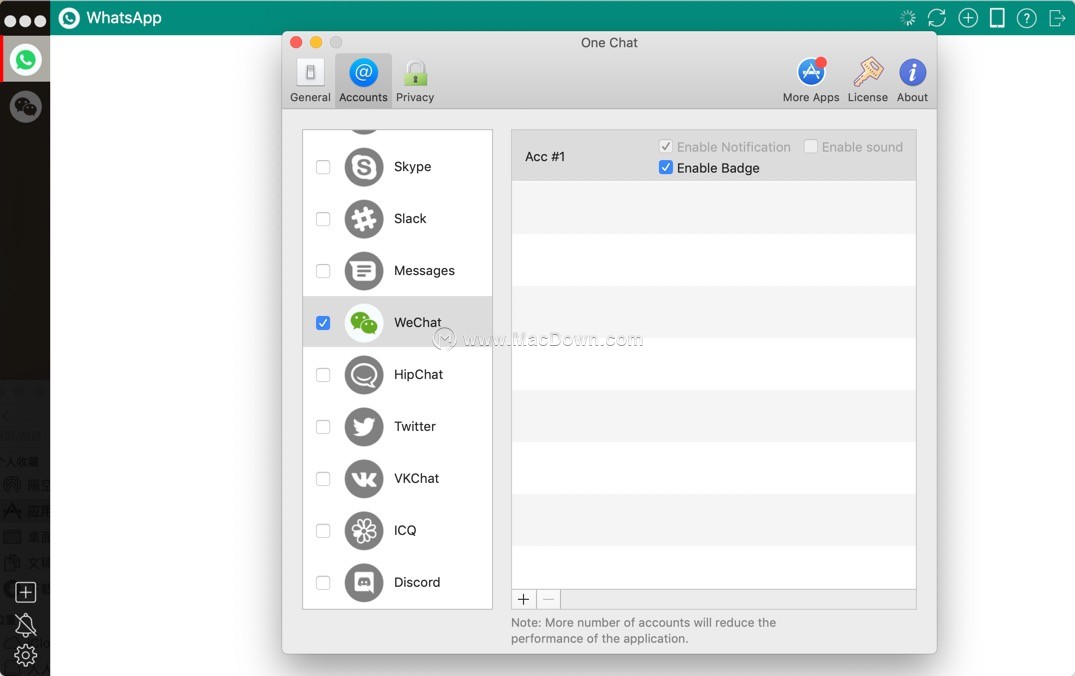The image size is (1075, 676).
Task: Open the License key toolbar item
Action: (x=867, y=80)
